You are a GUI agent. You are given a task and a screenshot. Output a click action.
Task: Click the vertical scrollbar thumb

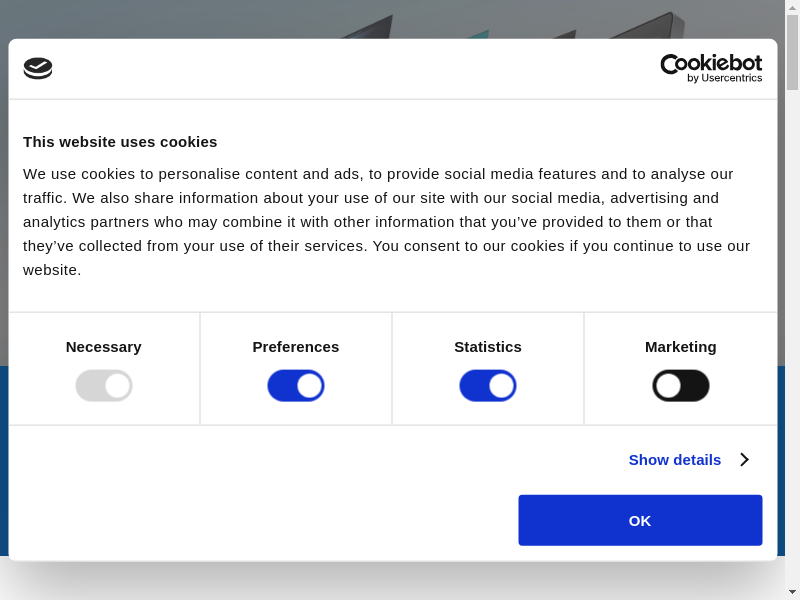(x=792, y=52)
